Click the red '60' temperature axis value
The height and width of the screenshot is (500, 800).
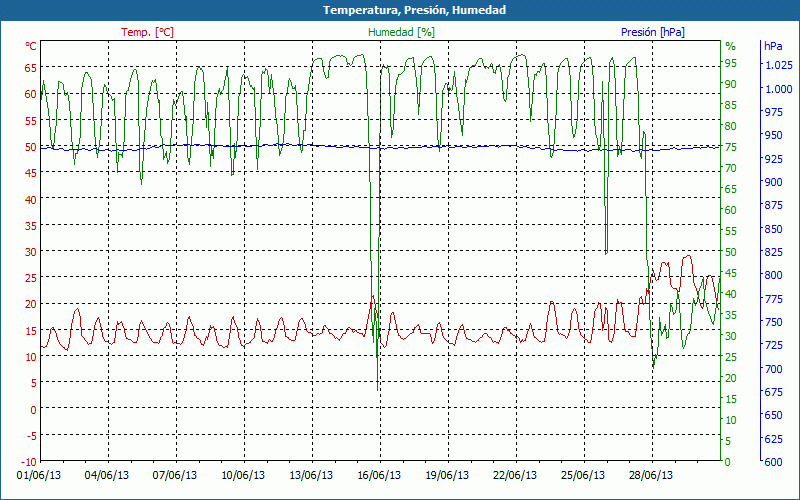(31, 94)
